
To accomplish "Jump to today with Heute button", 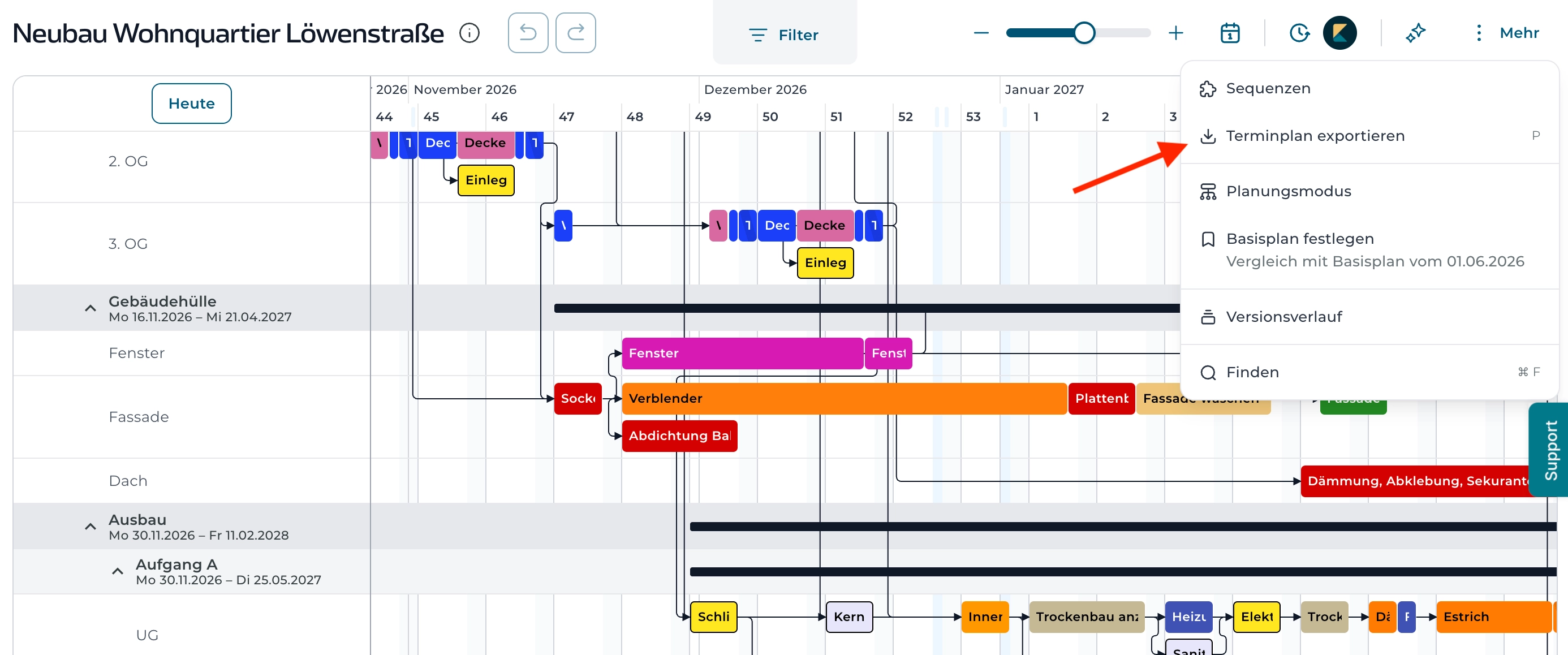I will pos(191,104).
